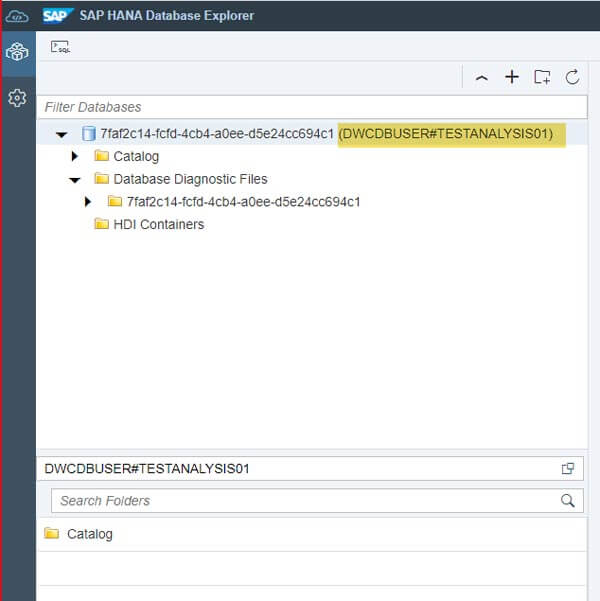Click the SAP HANA Database Explorer title

click(x=166, y=16)
